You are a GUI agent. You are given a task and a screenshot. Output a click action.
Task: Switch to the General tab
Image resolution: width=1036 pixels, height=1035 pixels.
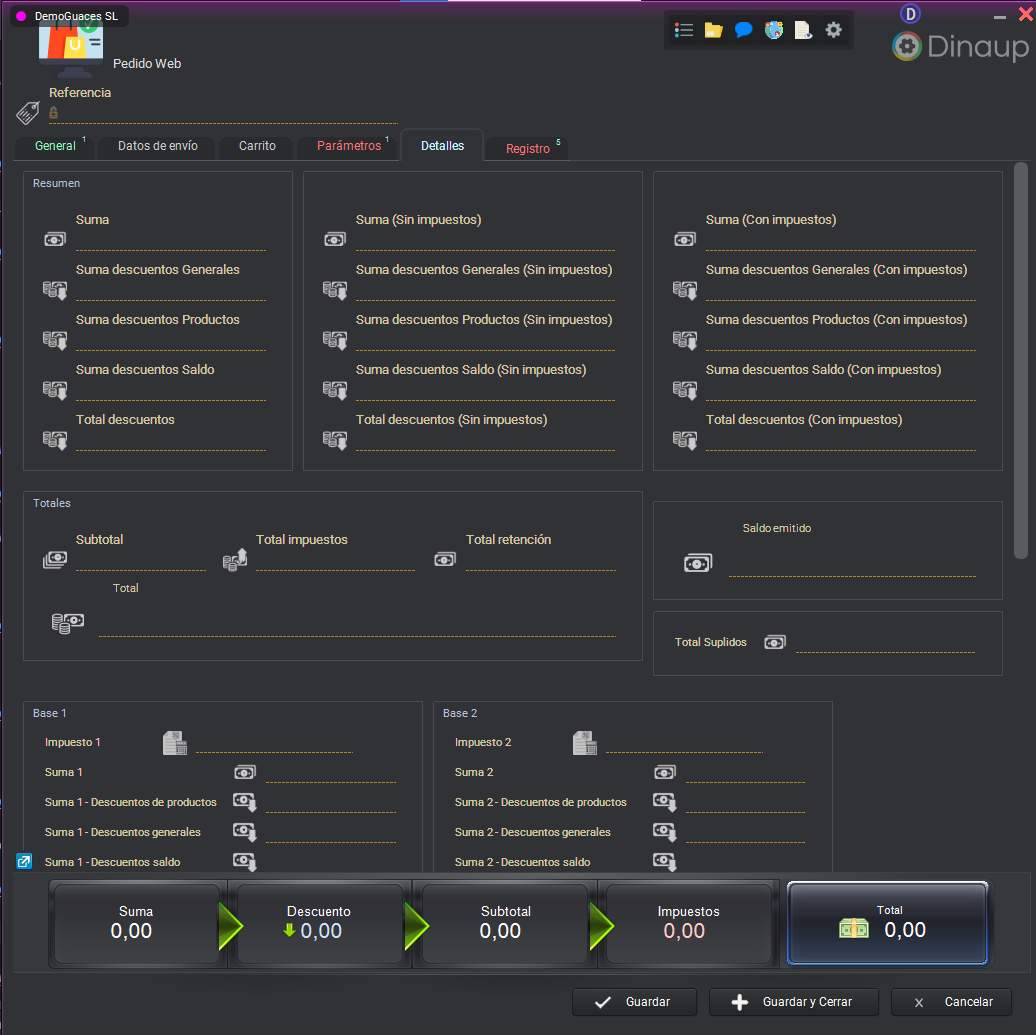55,146
